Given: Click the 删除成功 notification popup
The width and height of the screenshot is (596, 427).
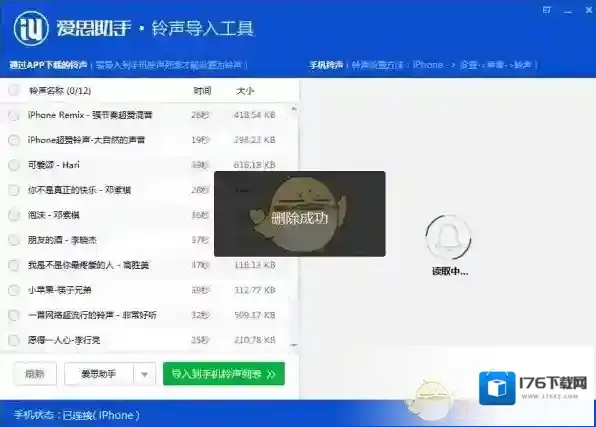Looking at the screenshot, I should (300, 214).
